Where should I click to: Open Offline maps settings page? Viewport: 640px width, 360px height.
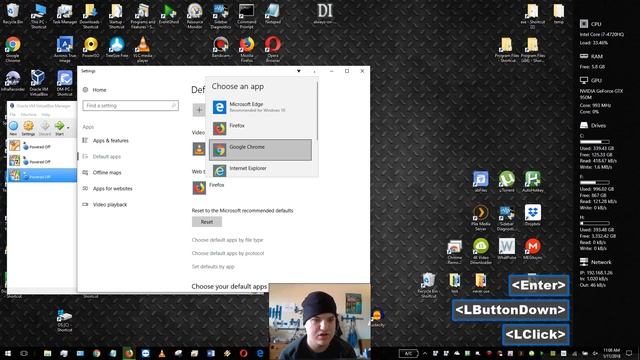[x=107, y=173]
